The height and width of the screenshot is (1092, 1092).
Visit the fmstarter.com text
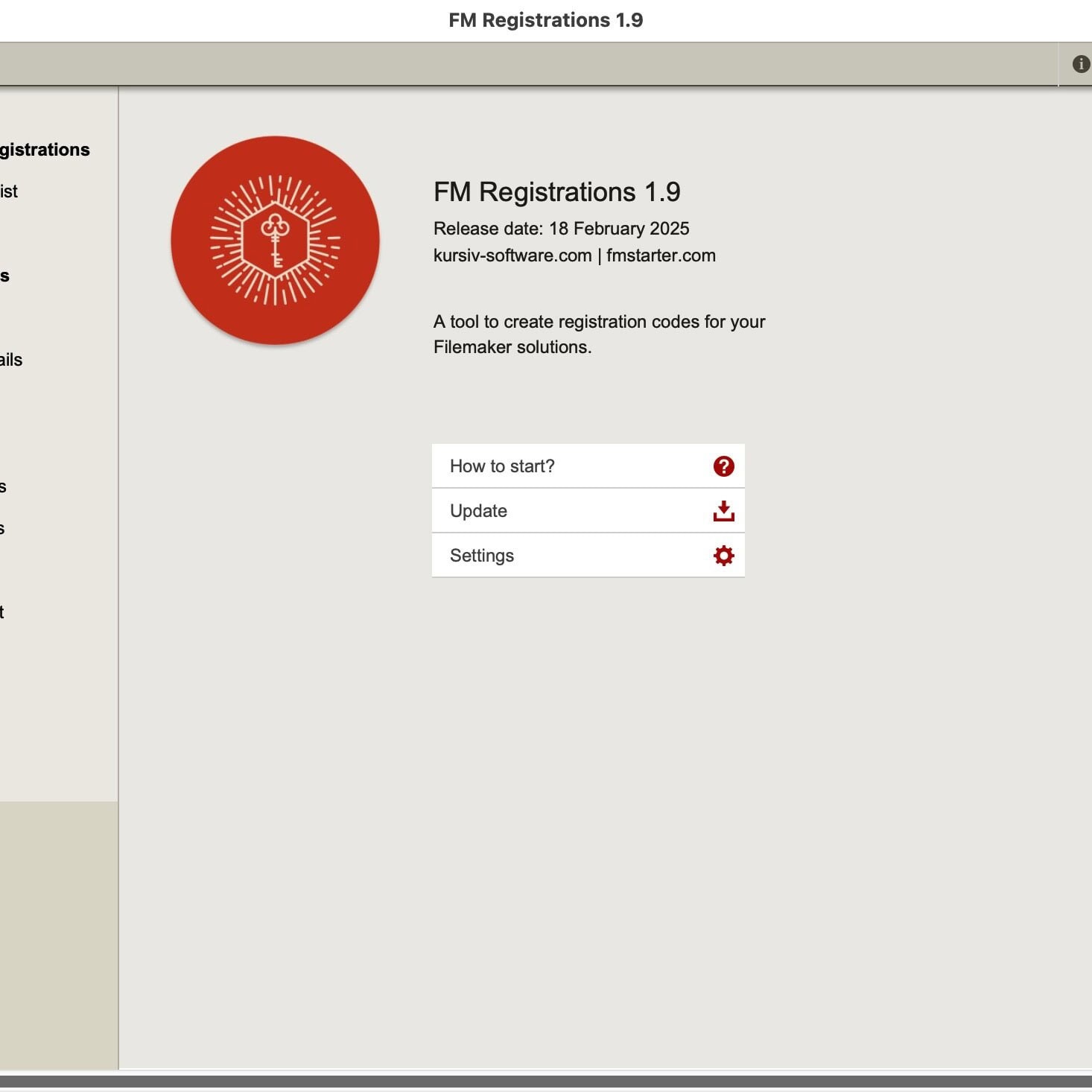click(x=661, y=255)
